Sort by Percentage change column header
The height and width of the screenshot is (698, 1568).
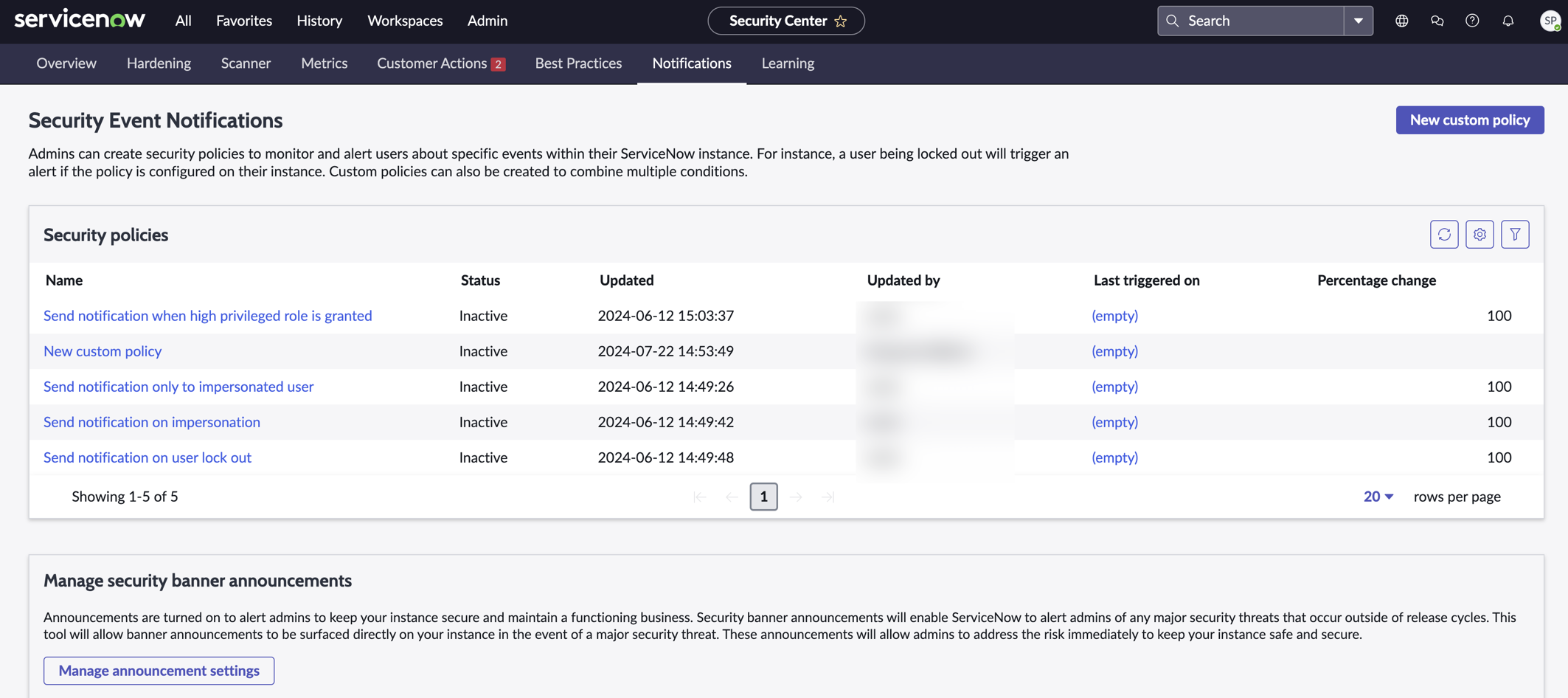point(1376,280)
